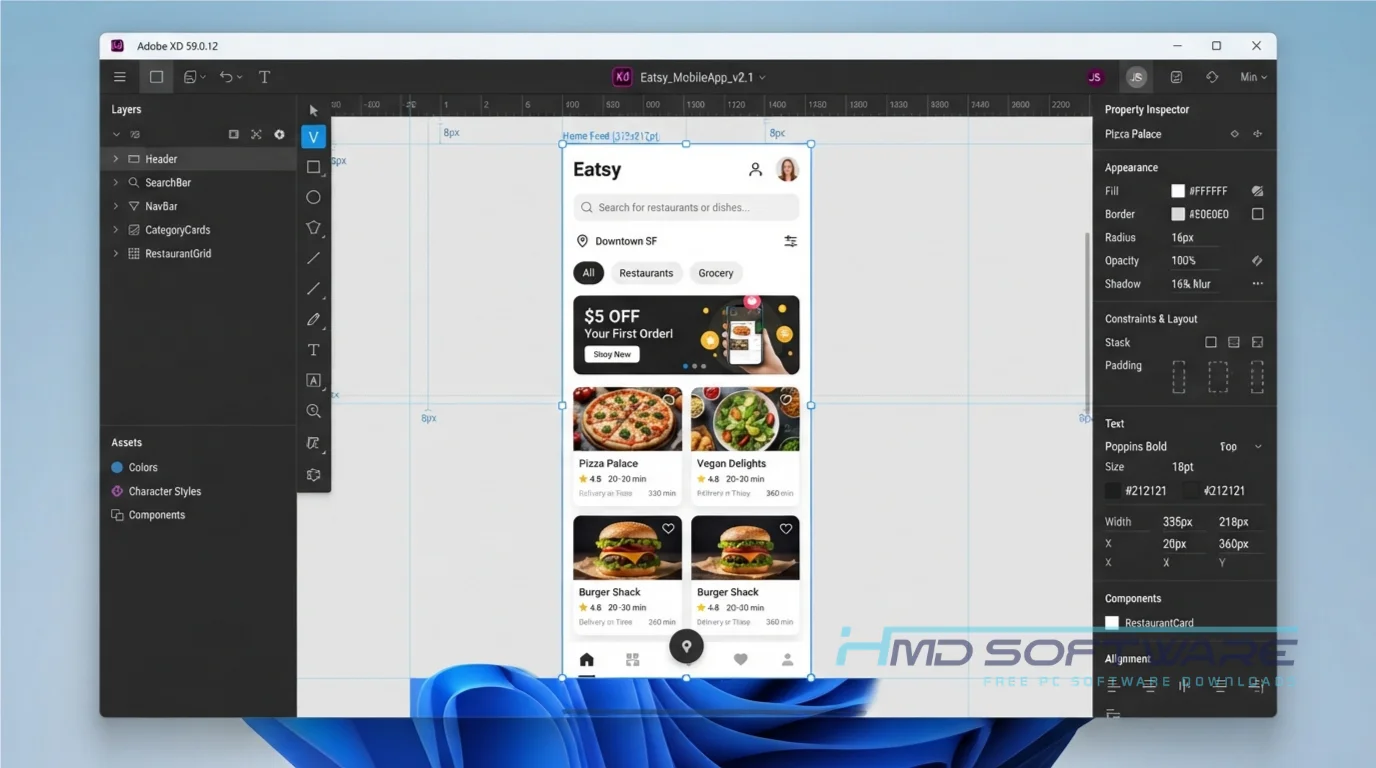Toggle favorite heart on Pizza Palace card
1376x768 pixels.
tap(669, 400)
